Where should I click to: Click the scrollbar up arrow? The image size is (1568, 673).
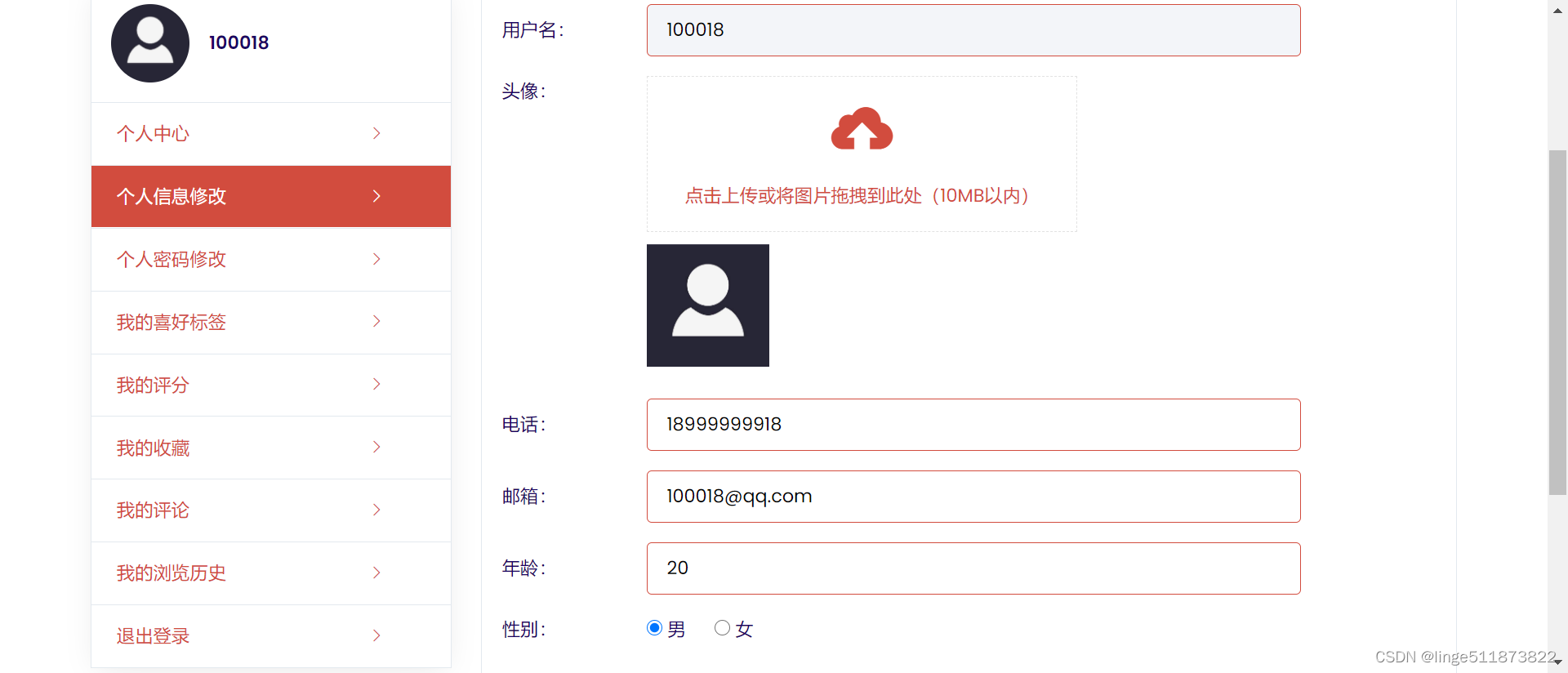[x=1557, y=10]
